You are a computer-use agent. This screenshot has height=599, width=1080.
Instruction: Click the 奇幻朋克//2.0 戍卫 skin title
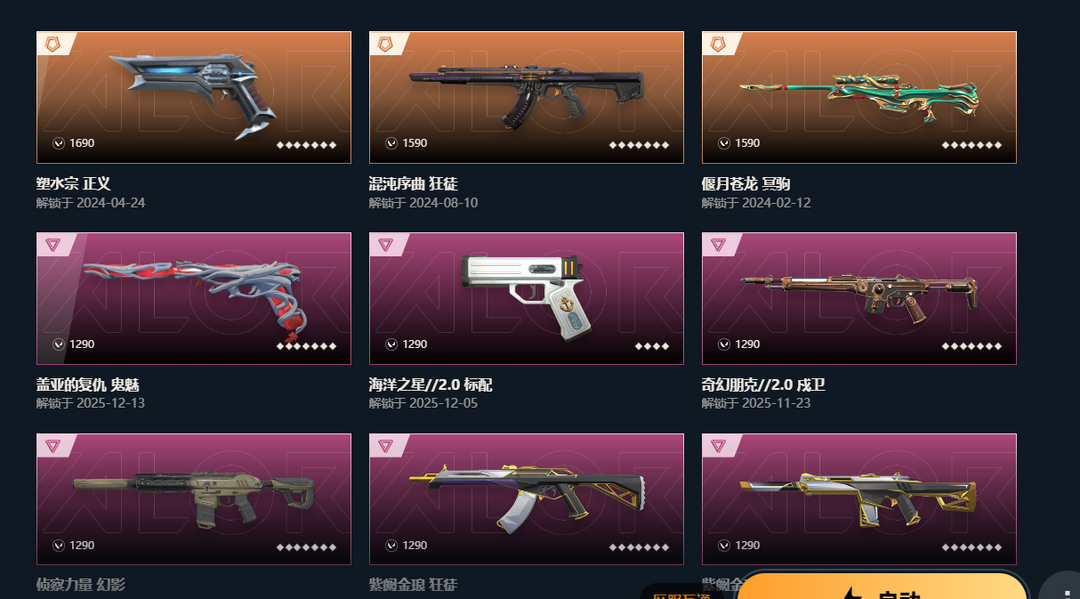[763, 385]
